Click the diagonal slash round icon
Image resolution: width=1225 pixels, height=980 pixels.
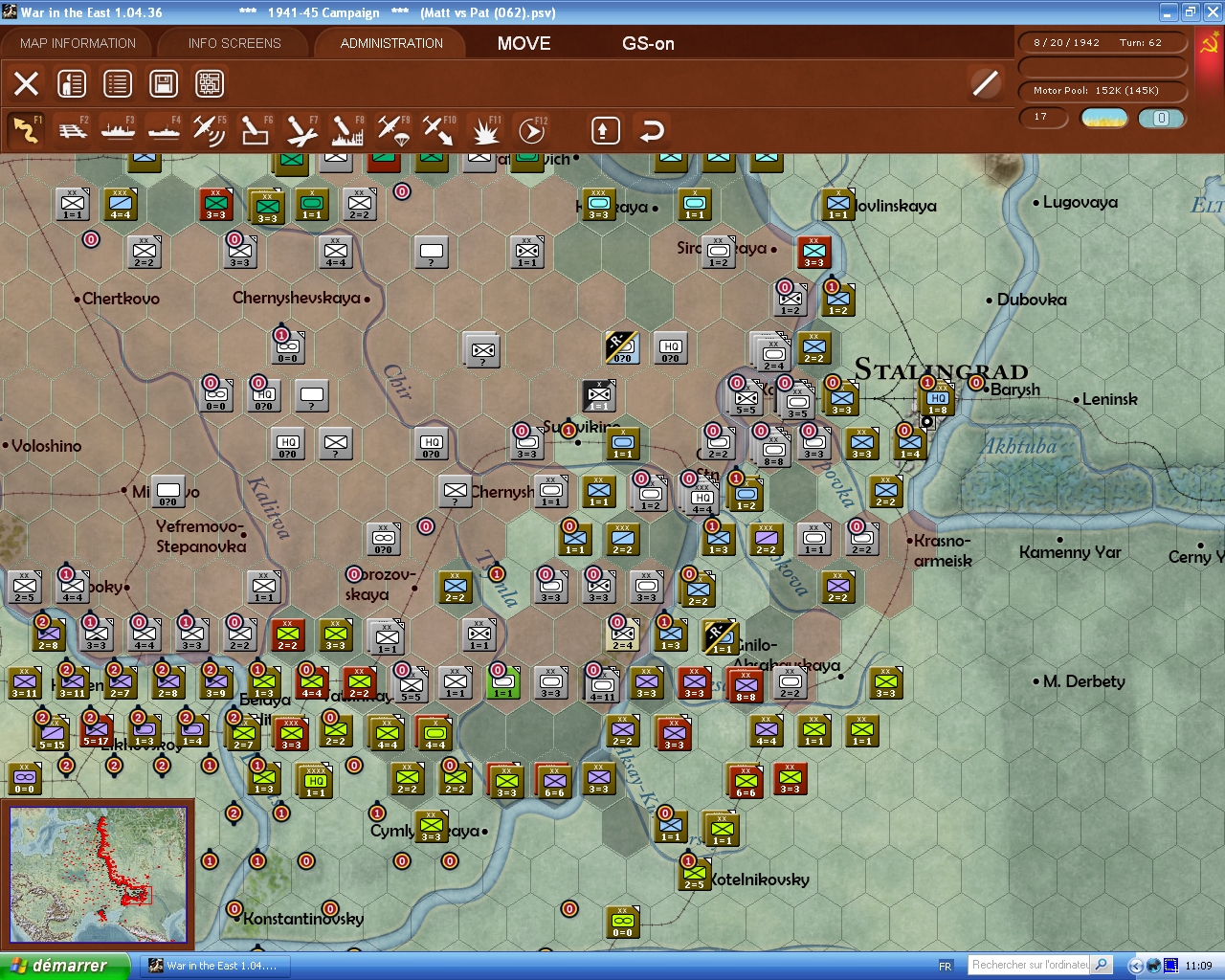(x=985, y=83)
